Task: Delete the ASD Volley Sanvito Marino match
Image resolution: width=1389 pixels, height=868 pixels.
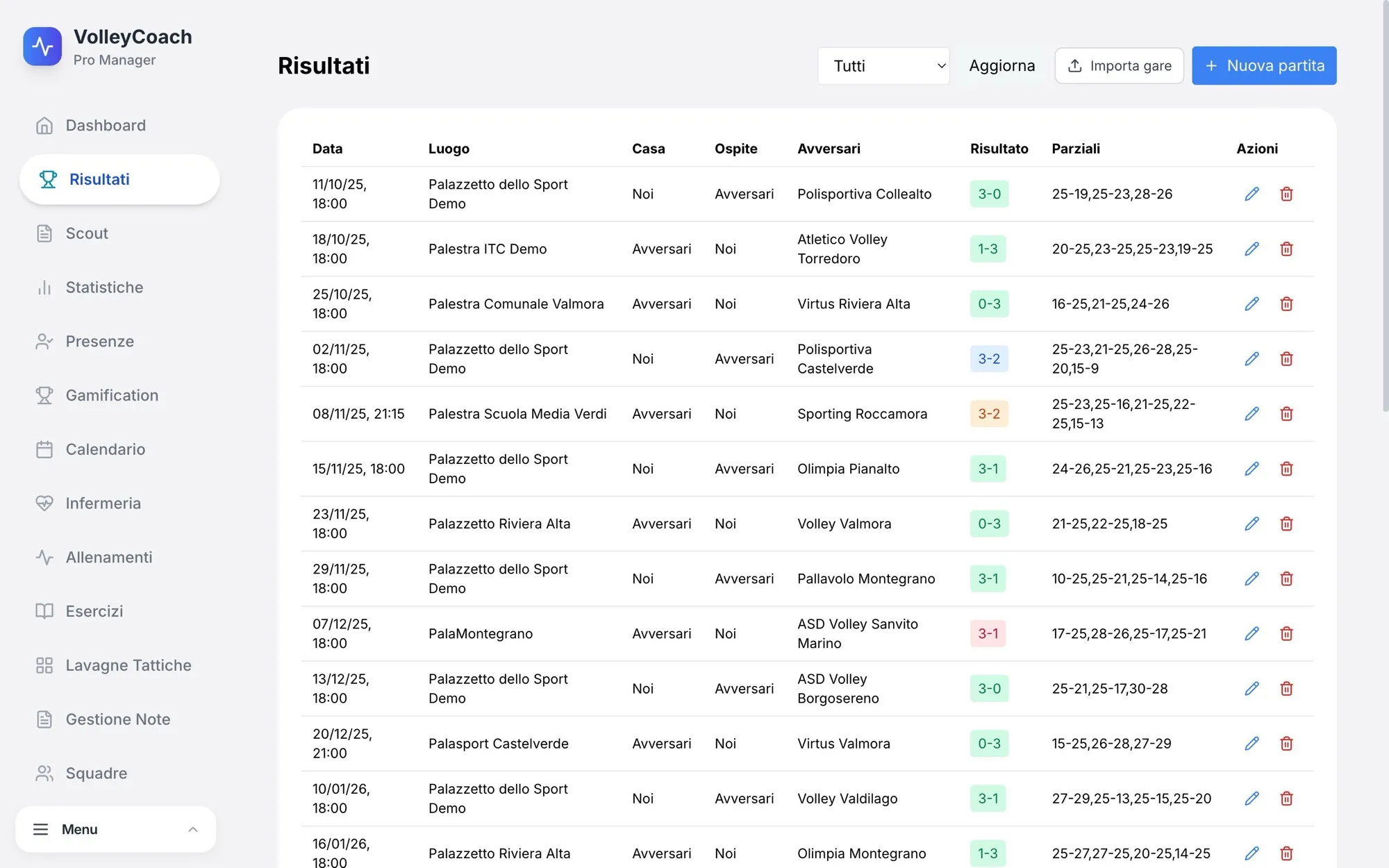Action: click(1286, 633)
